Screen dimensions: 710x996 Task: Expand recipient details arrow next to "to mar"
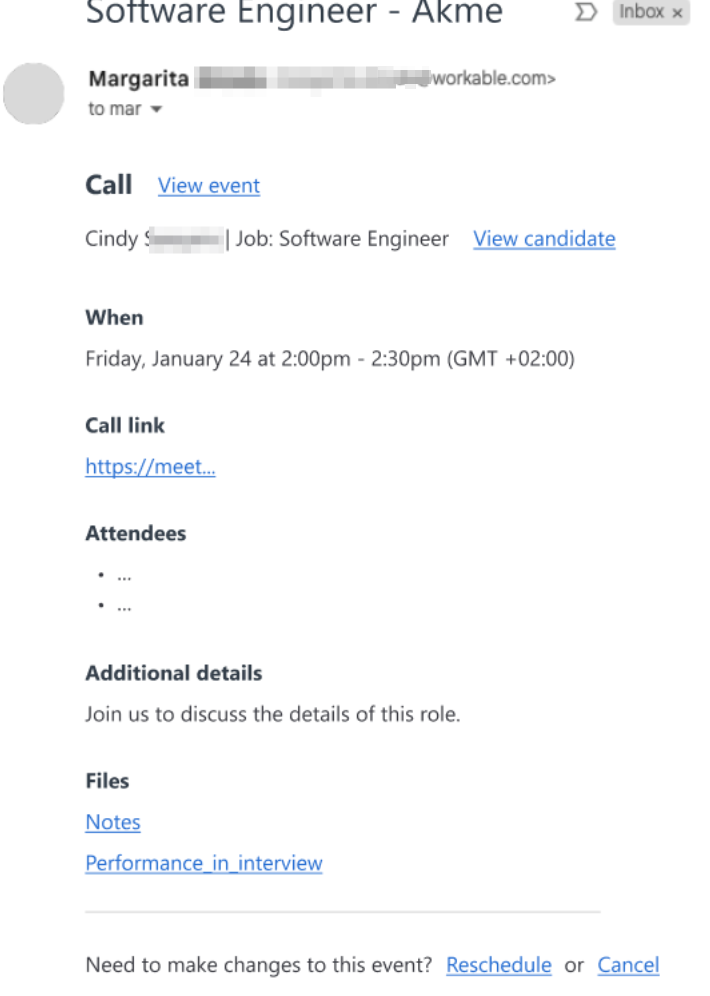(155, 110)
